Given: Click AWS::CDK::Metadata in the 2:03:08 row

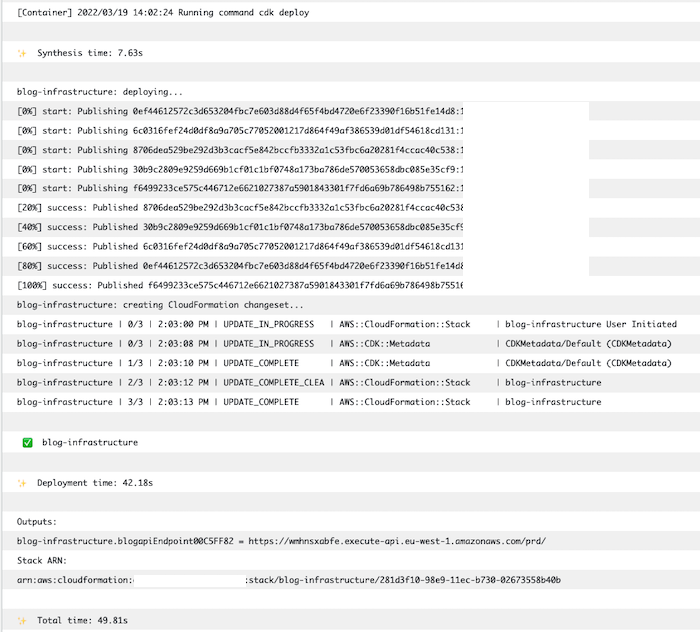Looking at the screenshot, I should click(385, 344).
